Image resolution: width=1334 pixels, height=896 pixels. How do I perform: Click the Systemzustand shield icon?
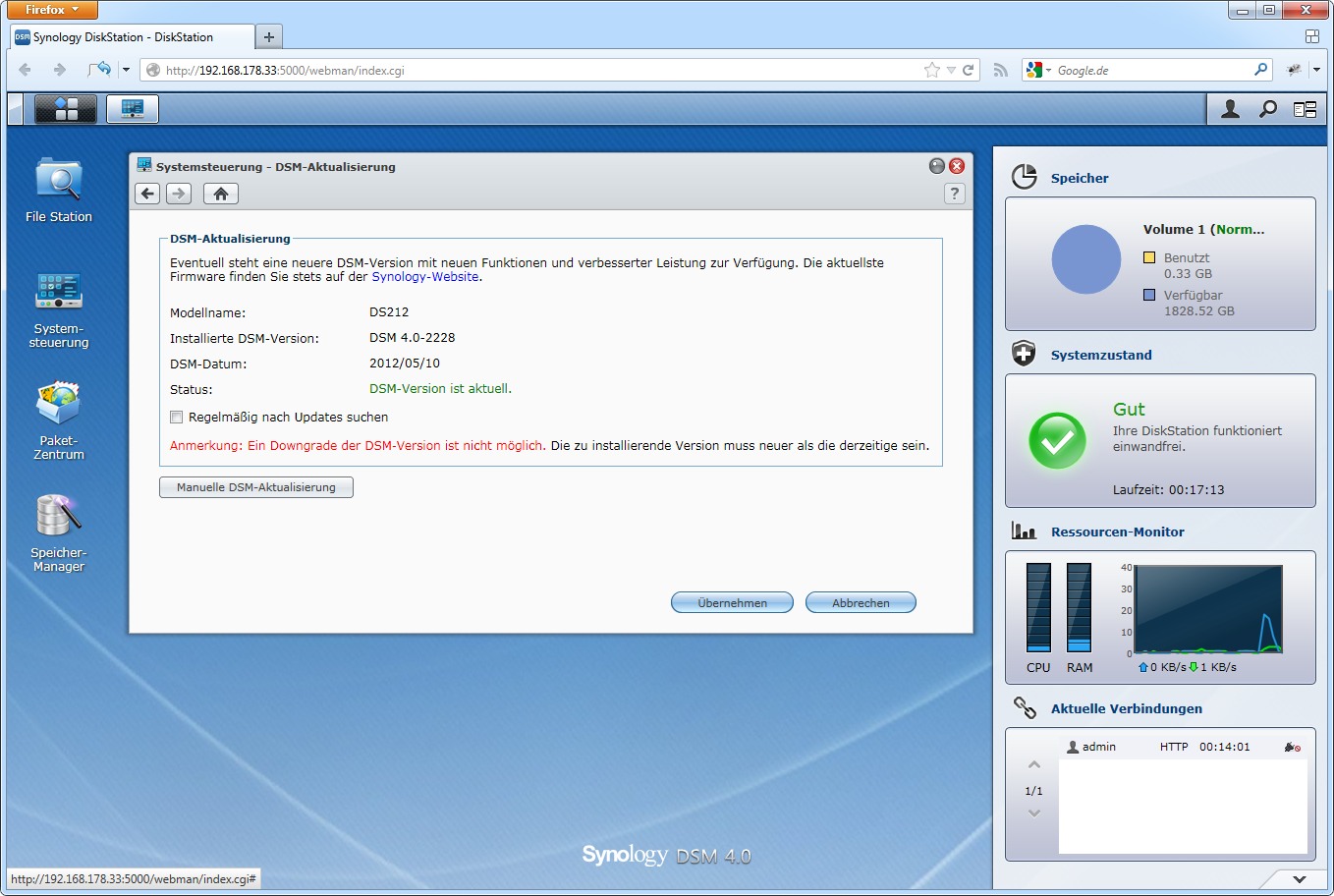[1025, 354]
